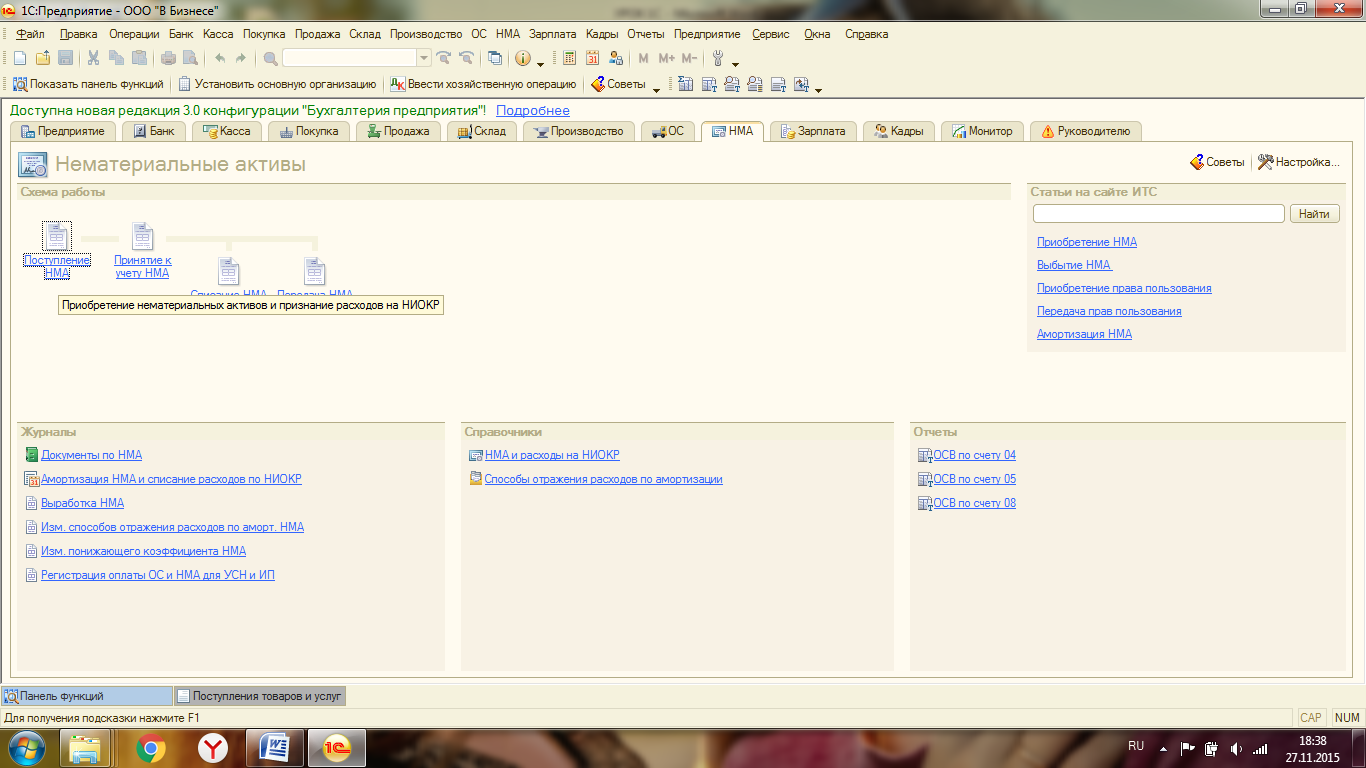Open Документы по НМА journal
Screen dimensions: 1366x768
(x=91, y=455)
